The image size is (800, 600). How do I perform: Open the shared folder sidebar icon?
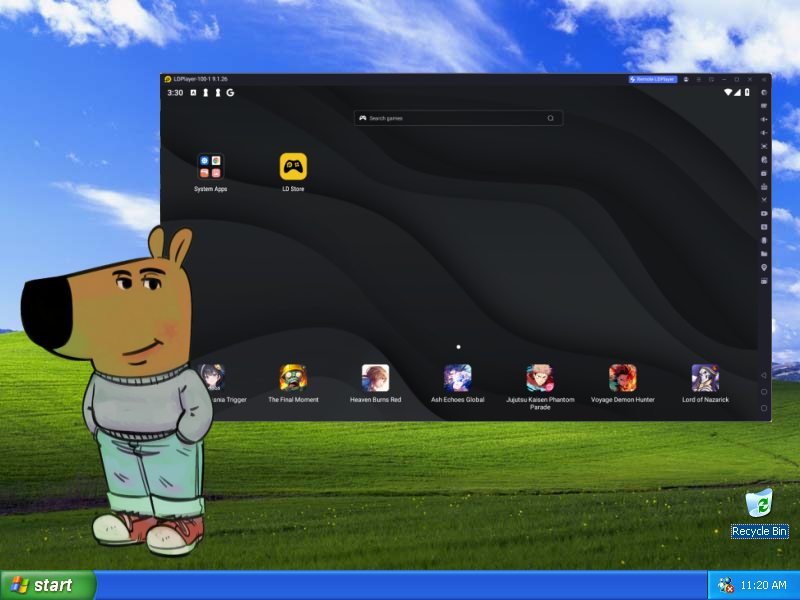(x=764, y=254)
